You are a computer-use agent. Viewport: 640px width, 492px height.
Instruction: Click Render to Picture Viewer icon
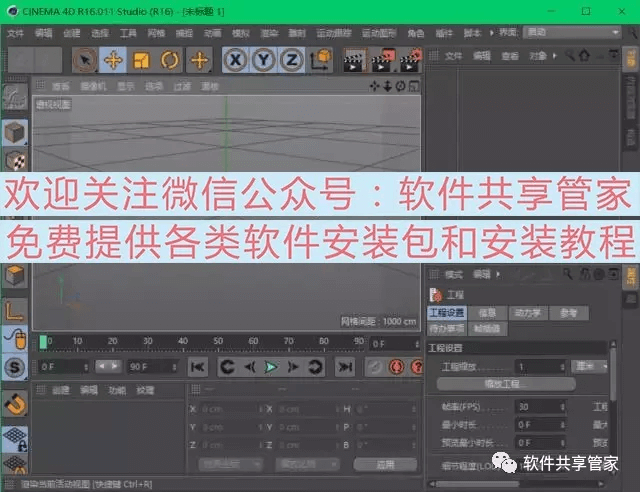(x=382, y=61)
